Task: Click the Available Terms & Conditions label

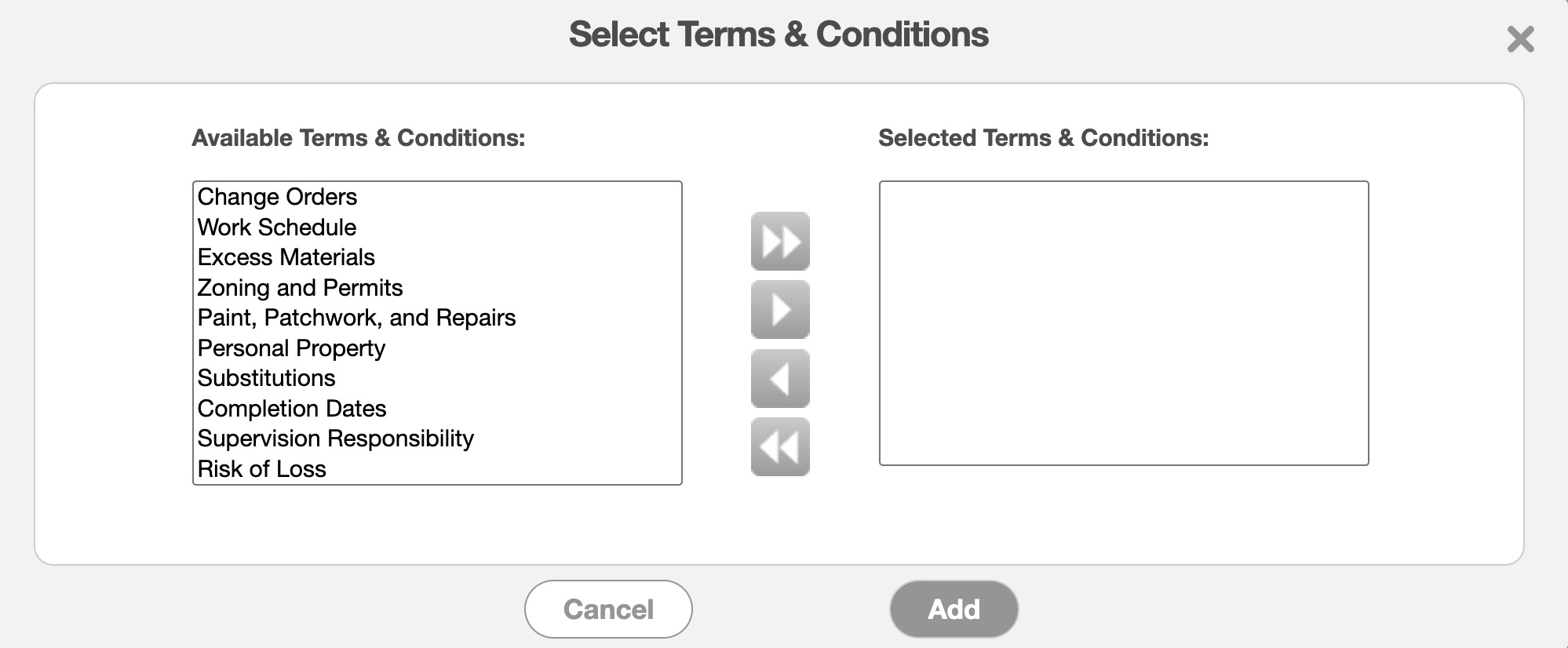Action: (359, 138)
